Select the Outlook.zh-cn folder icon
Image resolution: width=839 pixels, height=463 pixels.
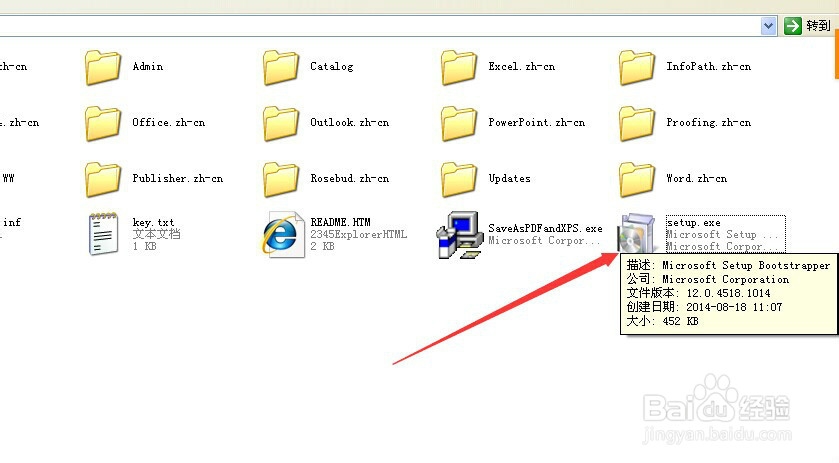coord(280,124)
